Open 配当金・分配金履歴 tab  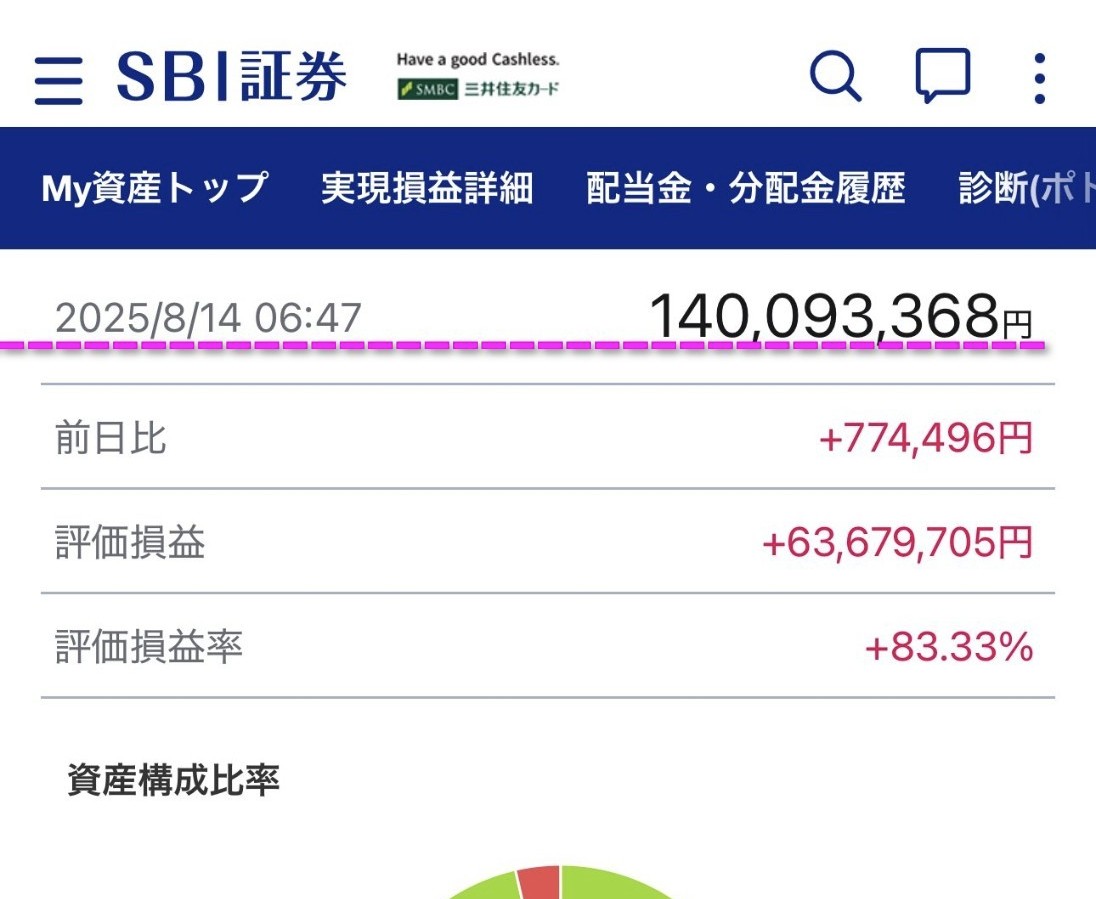[746, 188]
